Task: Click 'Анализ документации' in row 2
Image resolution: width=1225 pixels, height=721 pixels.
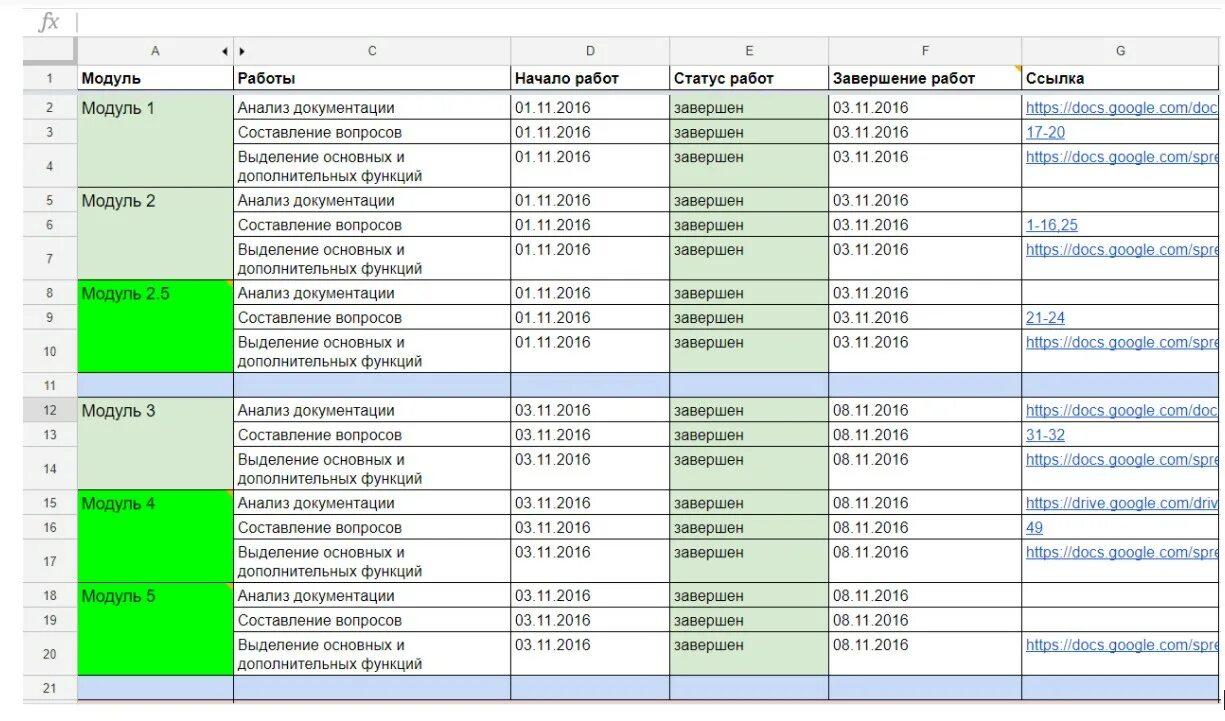Action: [x=316, y=108]
